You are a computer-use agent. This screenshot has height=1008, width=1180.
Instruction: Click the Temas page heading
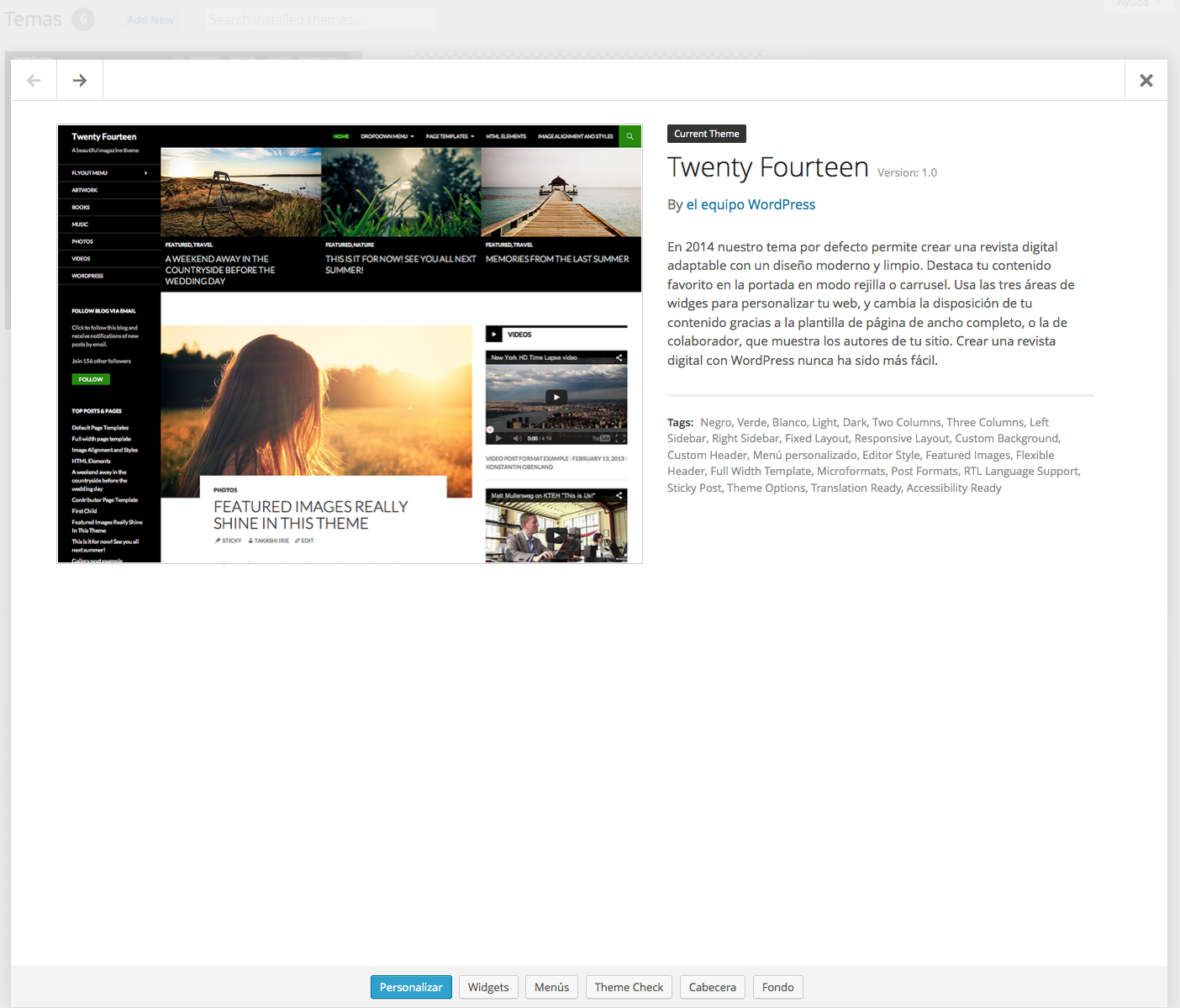34,19
